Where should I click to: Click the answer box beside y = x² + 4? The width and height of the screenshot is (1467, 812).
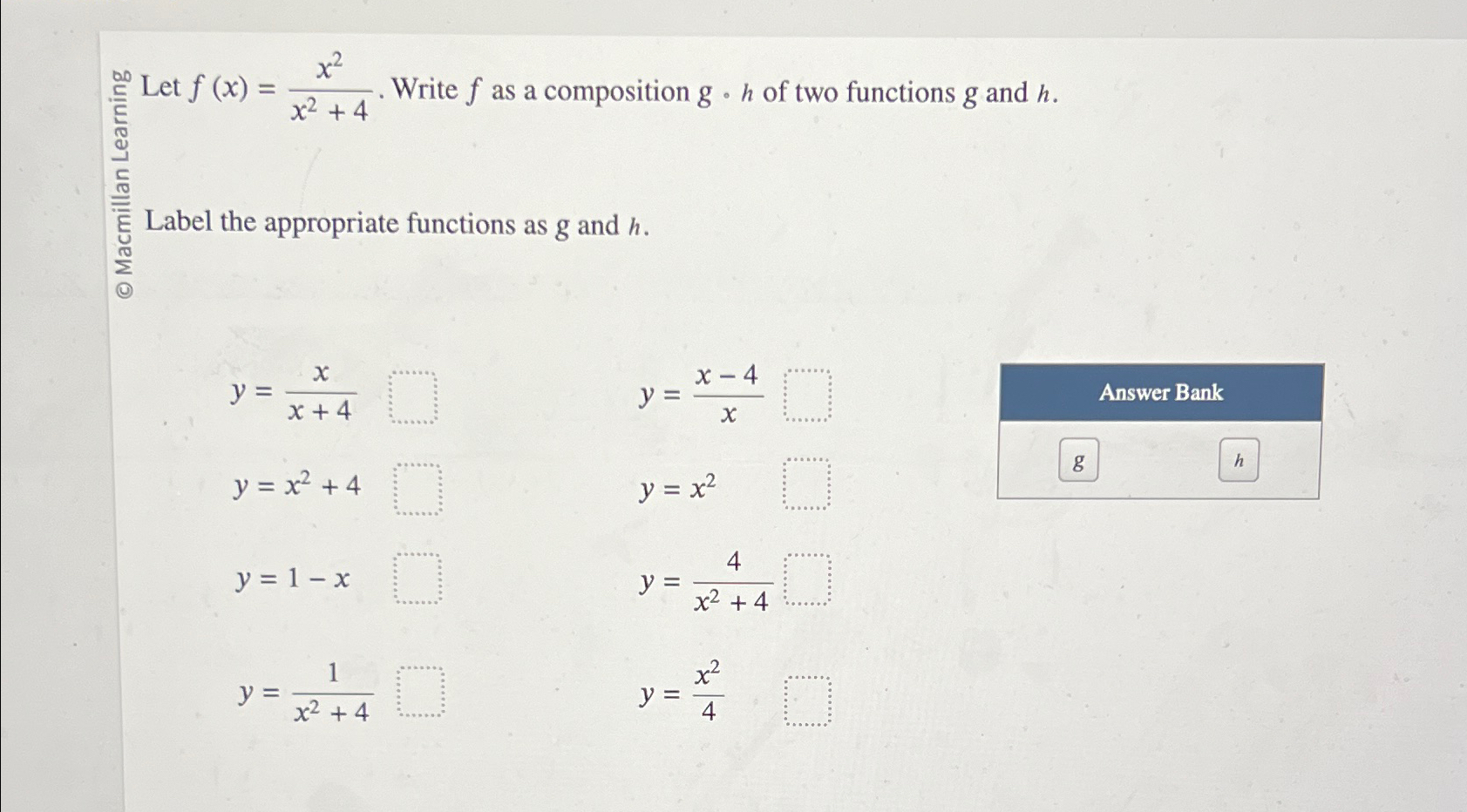coord(418,487)
